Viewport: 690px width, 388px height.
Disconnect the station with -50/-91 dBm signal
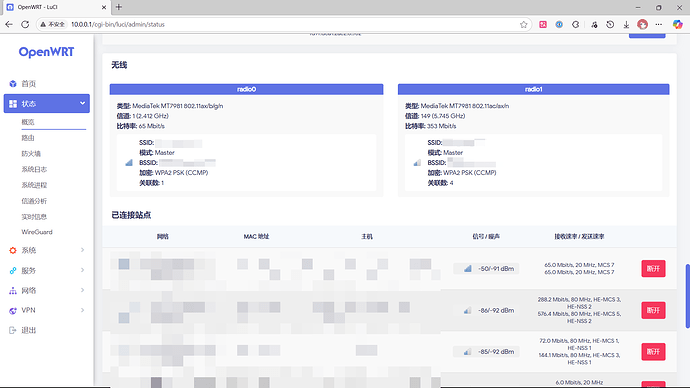point(653,268)
